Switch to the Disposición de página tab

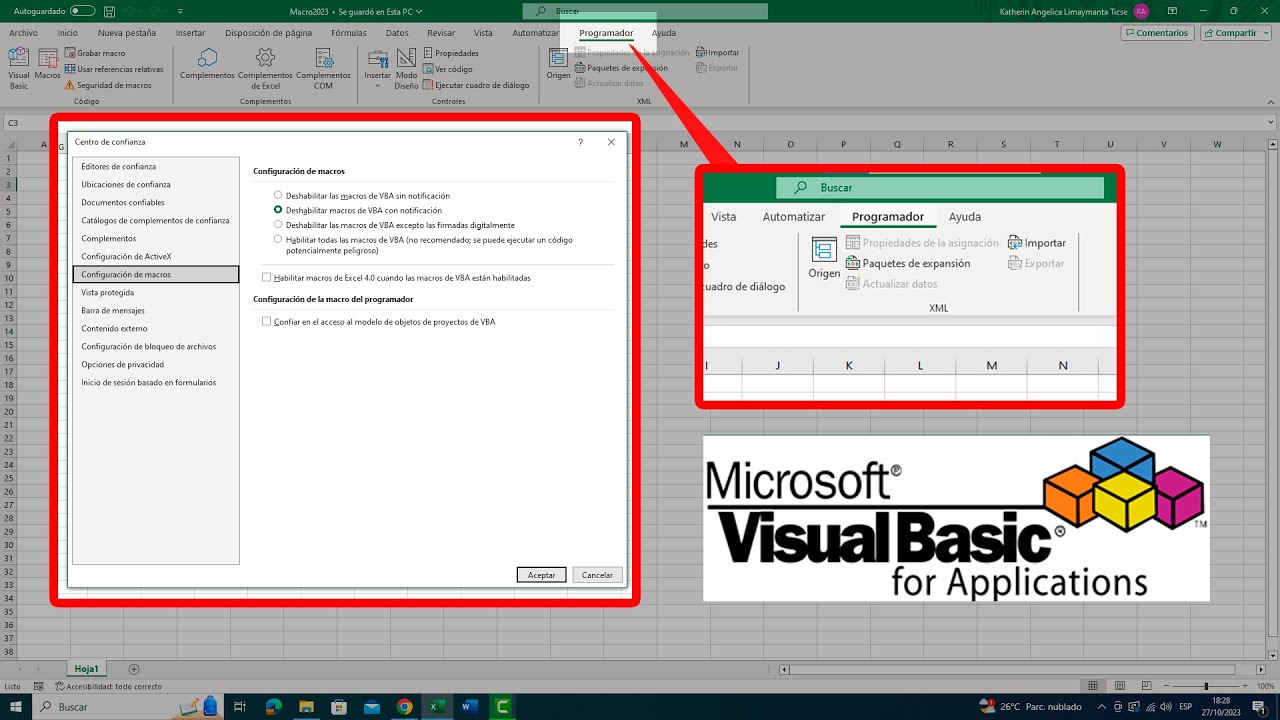point(268,33)
